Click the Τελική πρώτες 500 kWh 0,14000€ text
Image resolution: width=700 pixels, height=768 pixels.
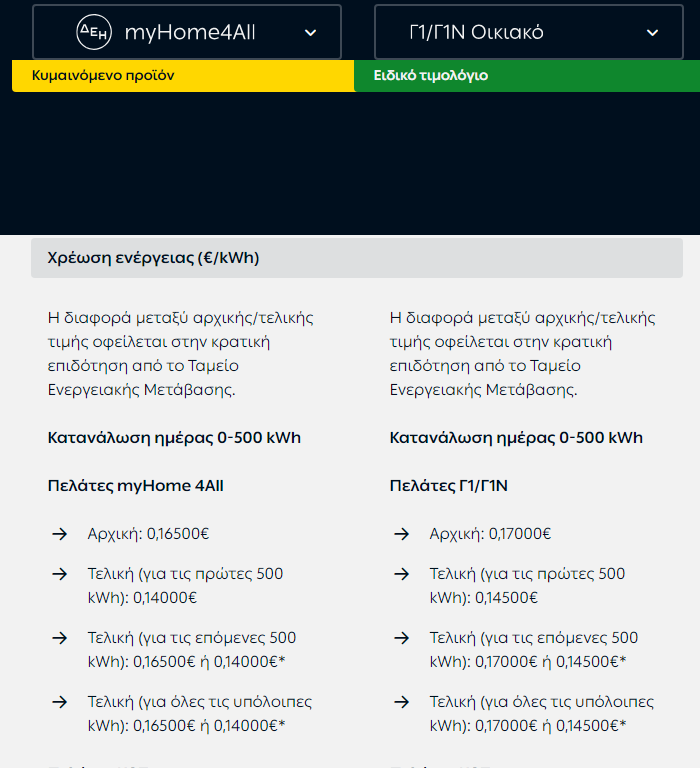[185, 585]
